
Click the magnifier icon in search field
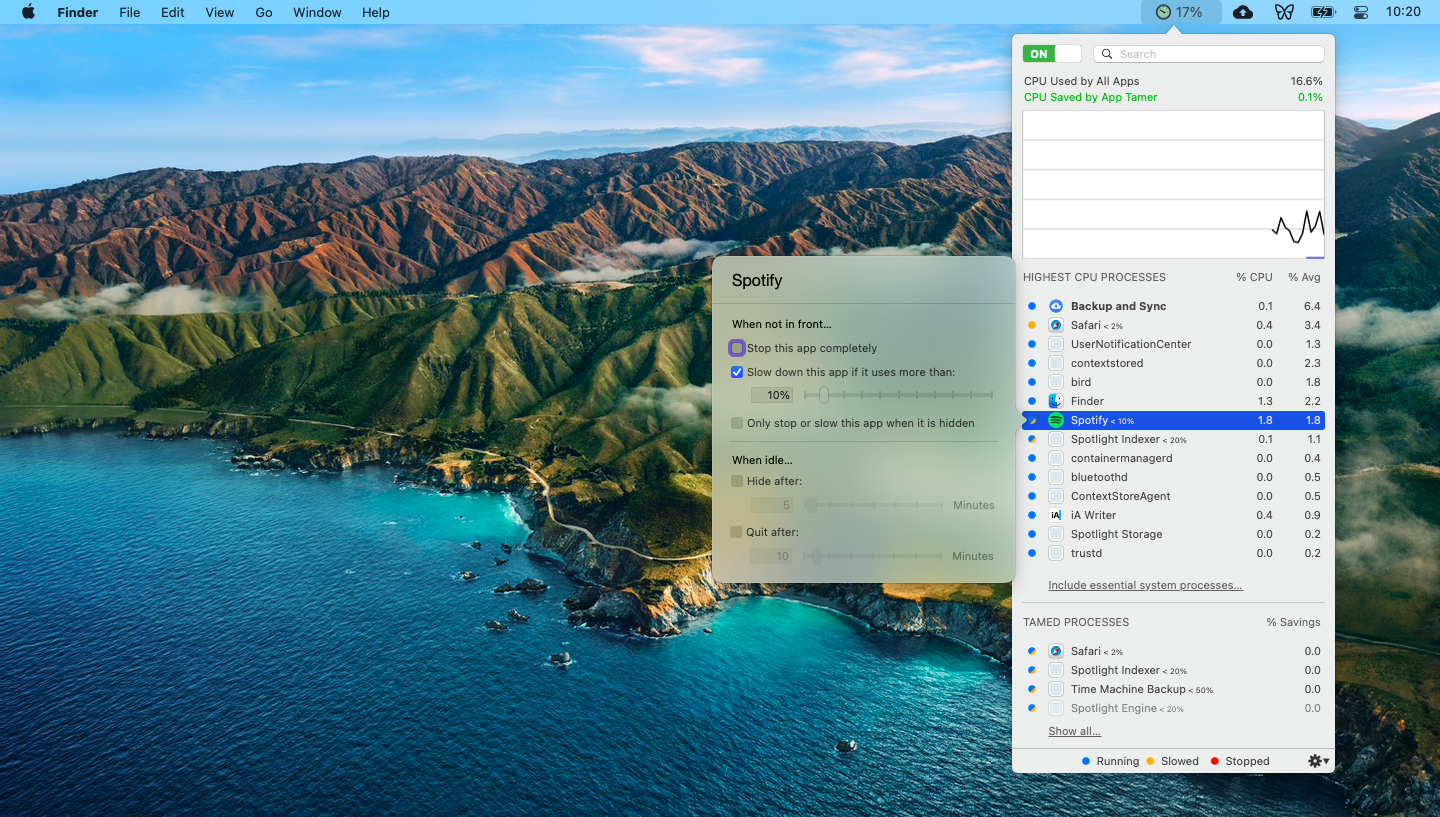(x=1108, y=54)
